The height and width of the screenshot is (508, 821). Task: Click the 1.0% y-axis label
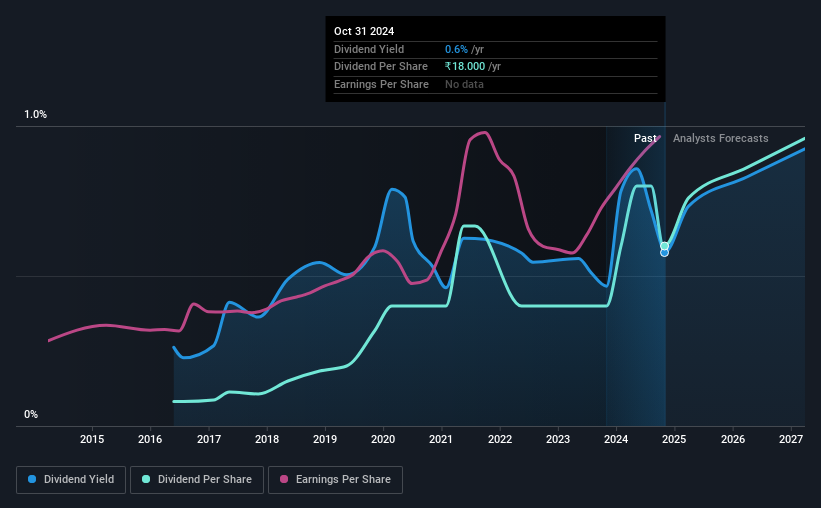click(x=36, y=115)
